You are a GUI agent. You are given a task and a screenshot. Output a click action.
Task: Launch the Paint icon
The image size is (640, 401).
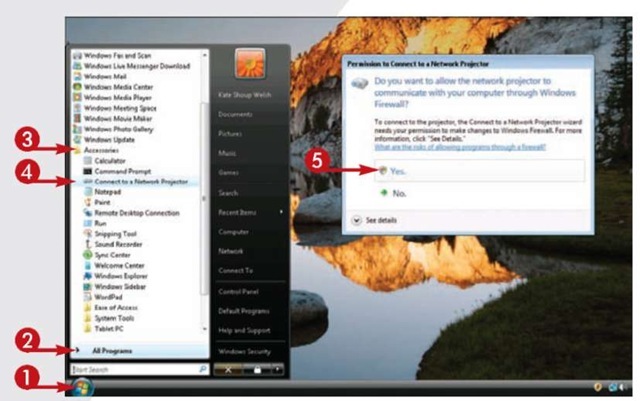87,202
